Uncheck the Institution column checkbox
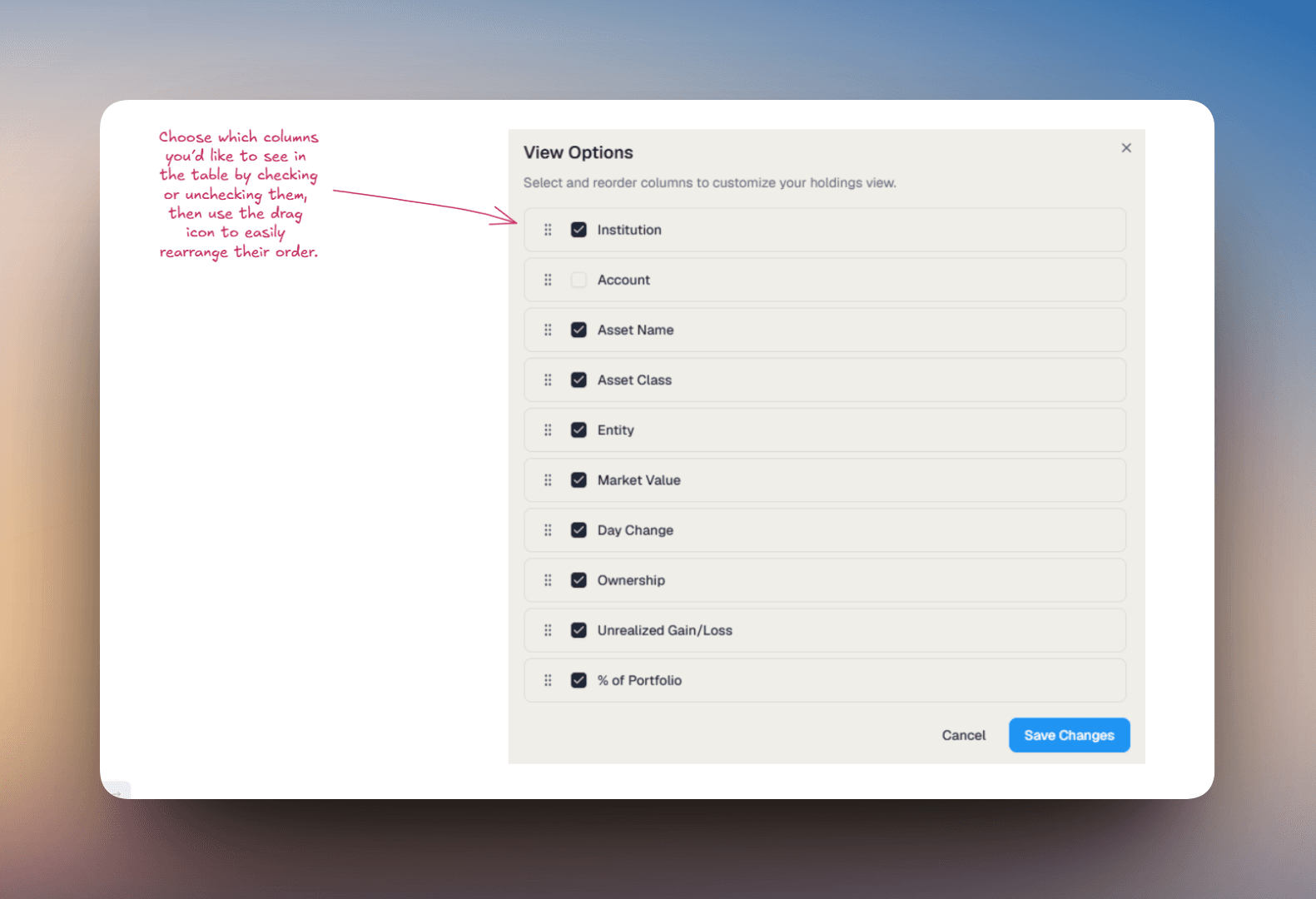Image resolution: width=1316 pixels, height=899 pixels. tap(579, 230)
